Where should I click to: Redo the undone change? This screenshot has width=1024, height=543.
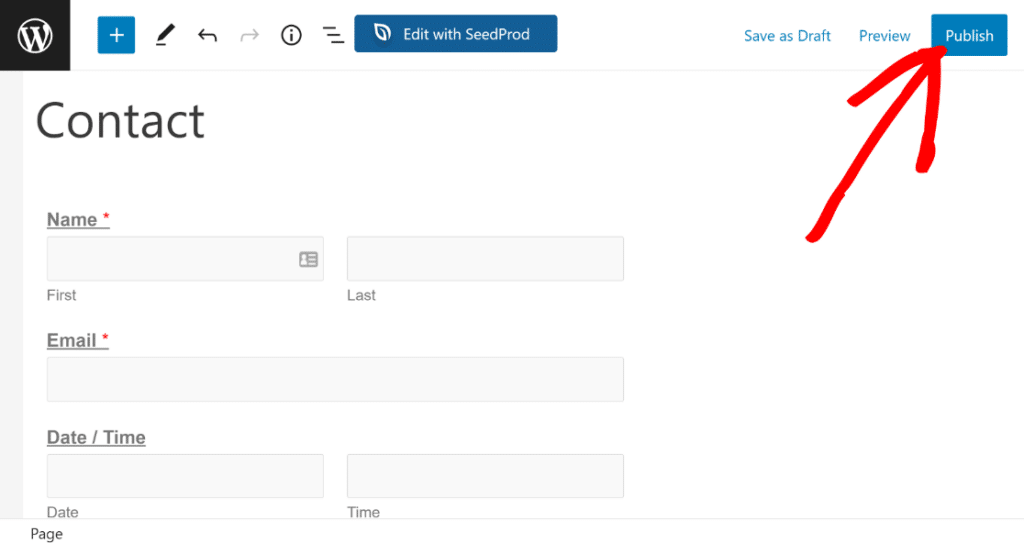pos(249,35)
